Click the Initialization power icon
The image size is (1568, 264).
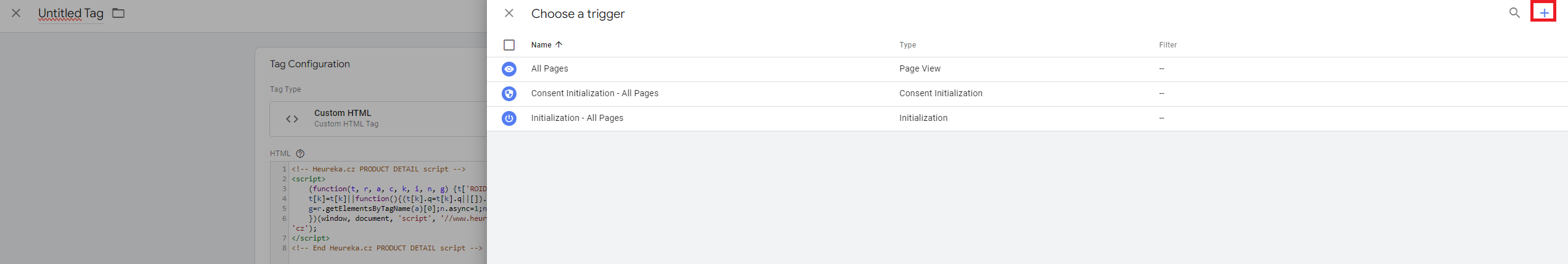509,118
